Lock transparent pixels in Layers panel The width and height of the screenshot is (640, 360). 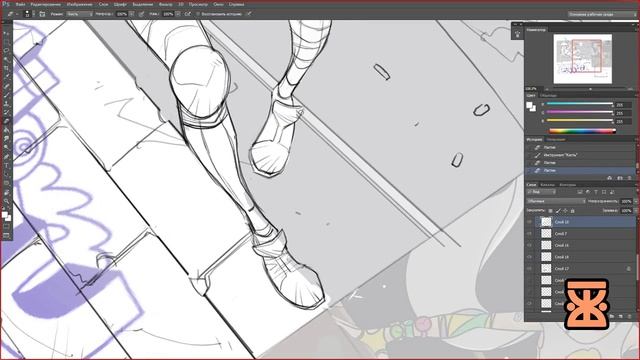pos(550,211)
